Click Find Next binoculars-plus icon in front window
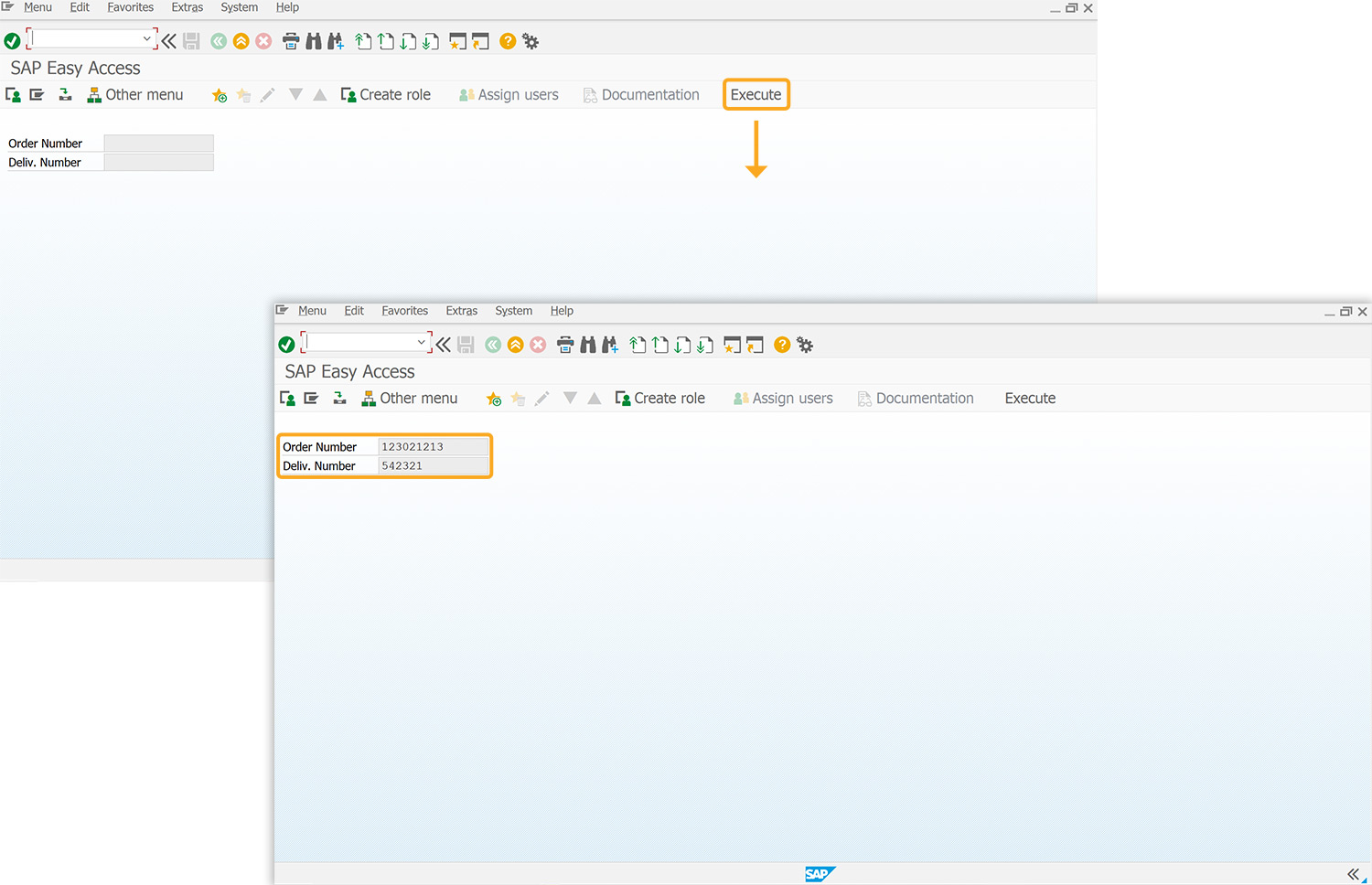This screenshot has width=1372, height=885. tap(610, 345)
